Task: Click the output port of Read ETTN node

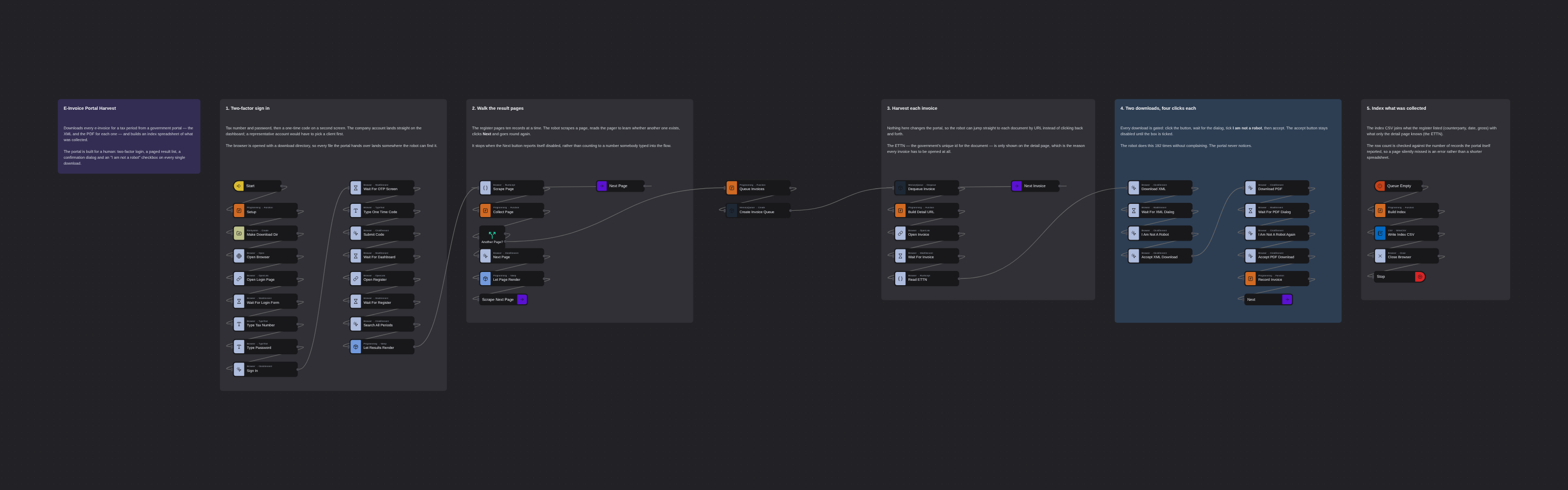Action: pyautogui.click(x=959, y=279)
